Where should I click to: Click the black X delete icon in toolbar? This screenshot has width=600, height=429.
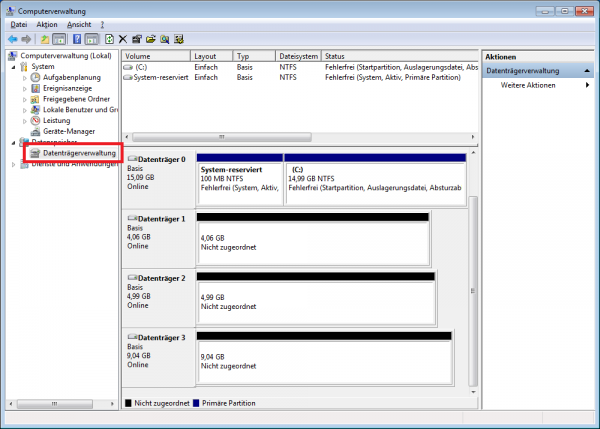click(x=123, y=39)
